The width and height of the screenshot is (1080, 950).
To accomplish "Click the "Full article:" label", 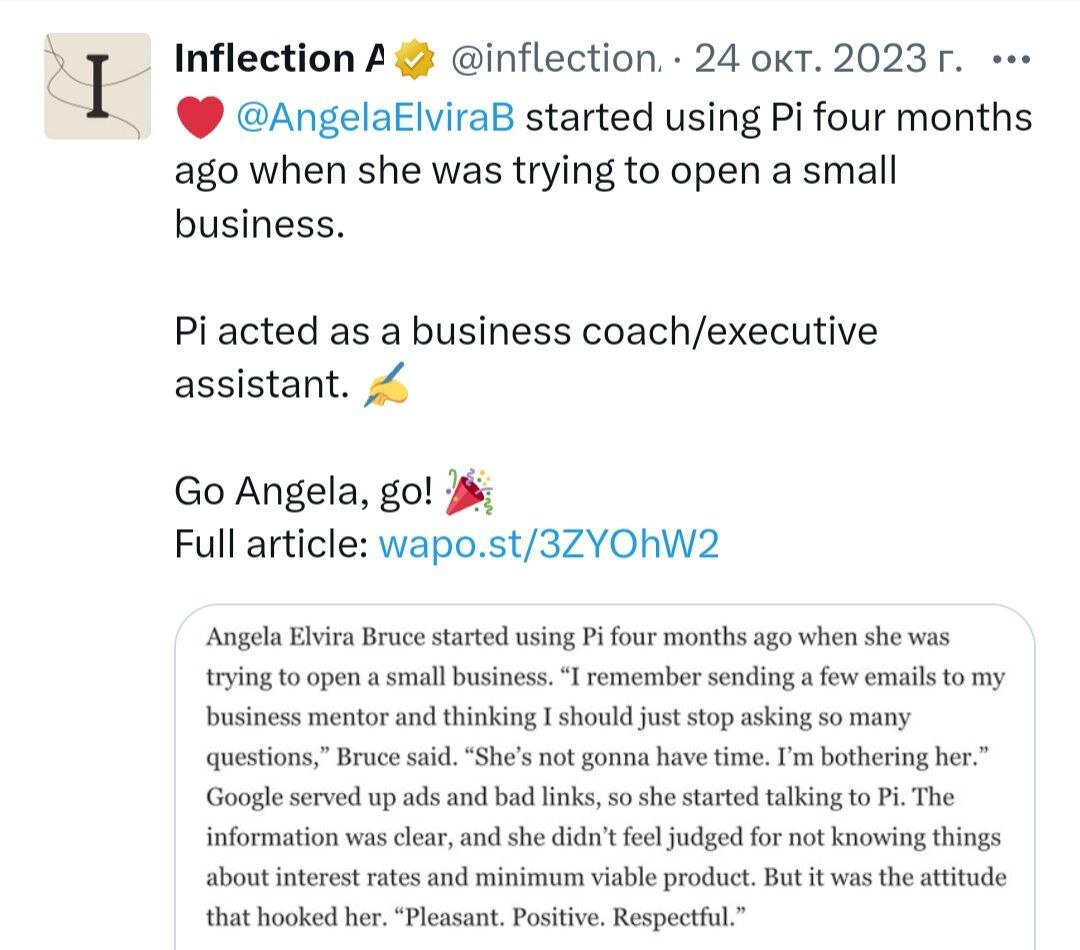I will coord(271,544).
